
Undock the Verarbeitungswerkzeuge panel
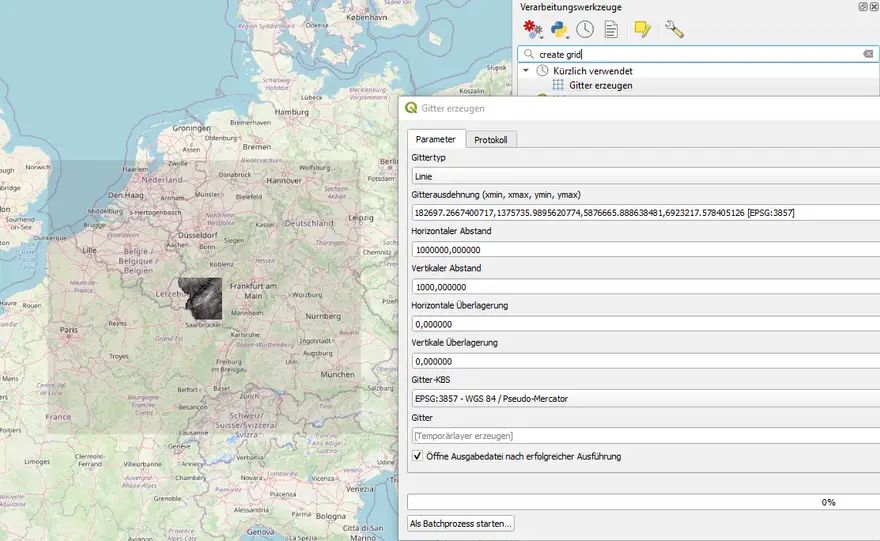[863, 7]
